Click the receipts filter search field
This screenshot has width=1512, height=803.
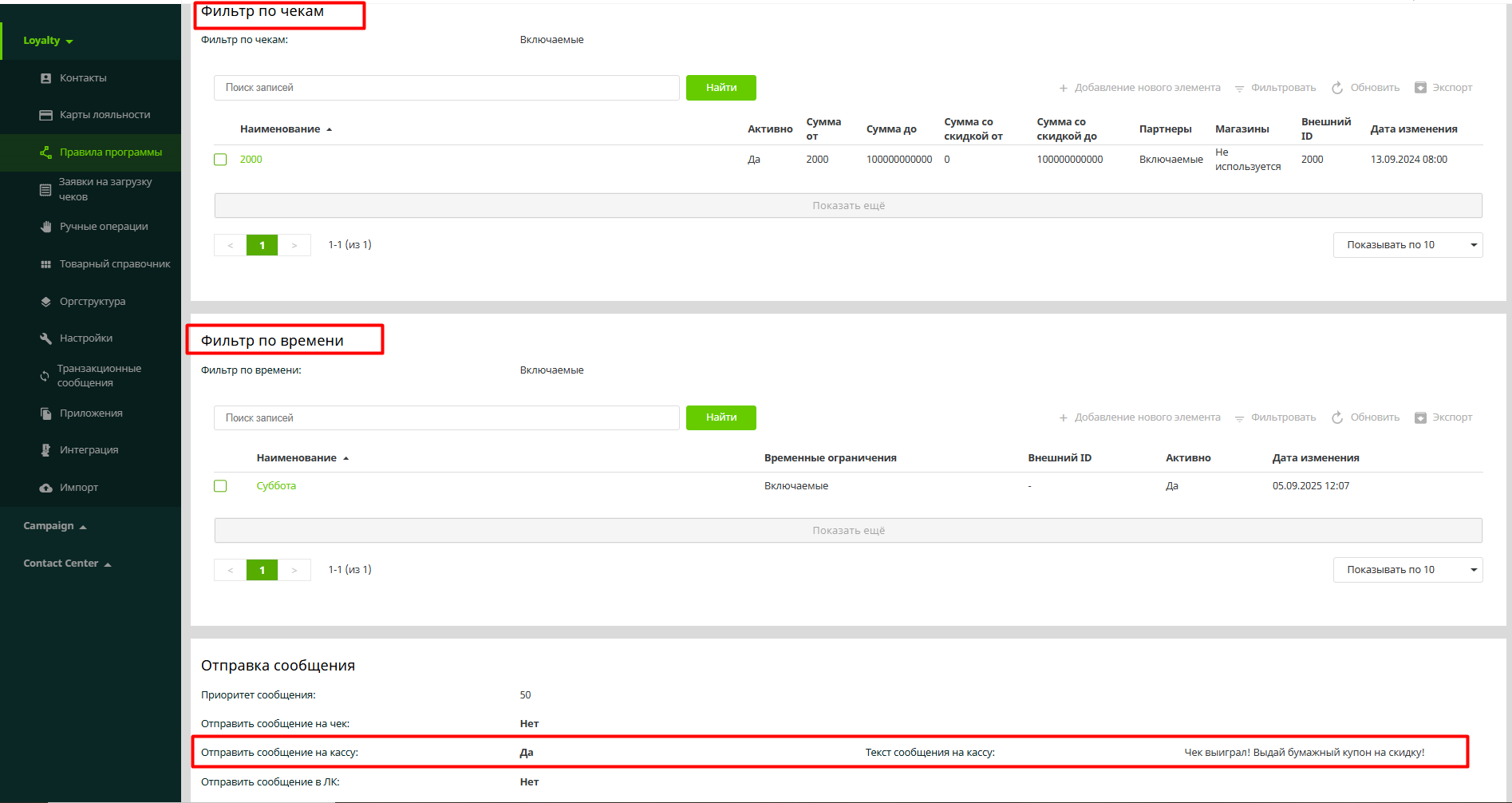(x=446, y=88)
